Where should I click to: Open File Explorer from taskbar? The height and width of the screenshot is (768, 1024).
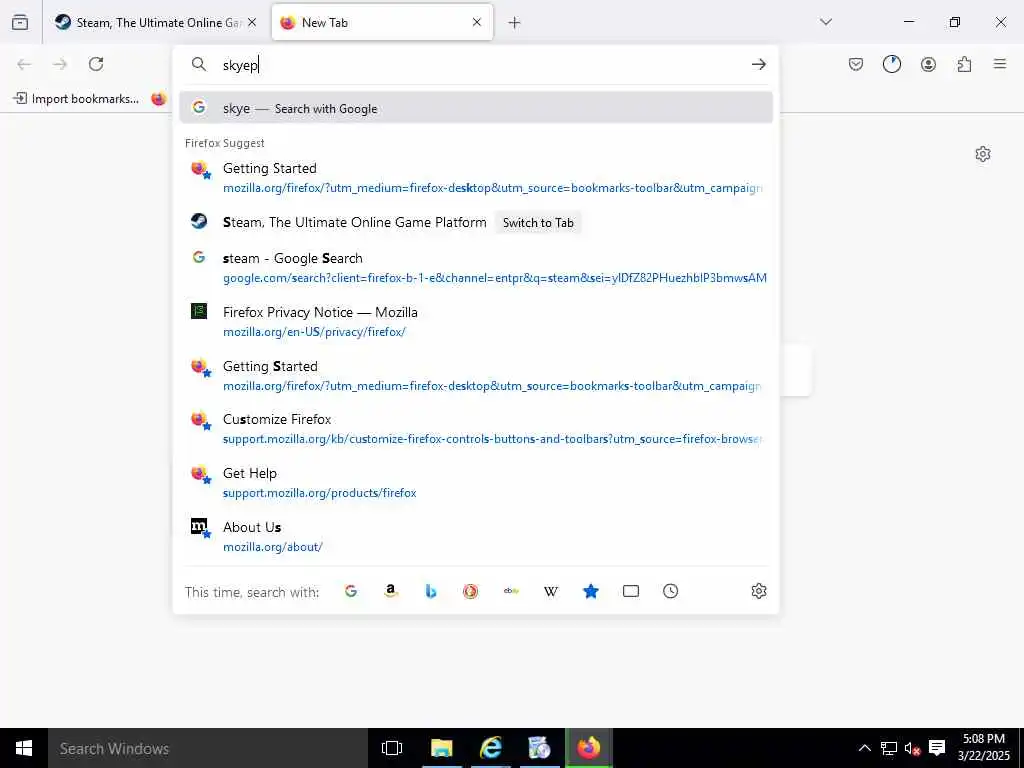[x=441, y=748]
